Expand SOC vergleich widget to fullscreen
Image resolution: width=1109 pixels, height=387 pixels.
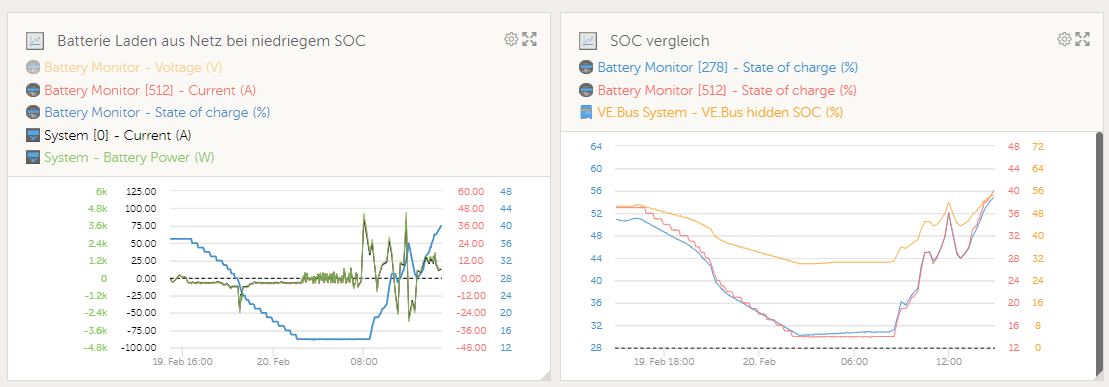pos(1082,39)
